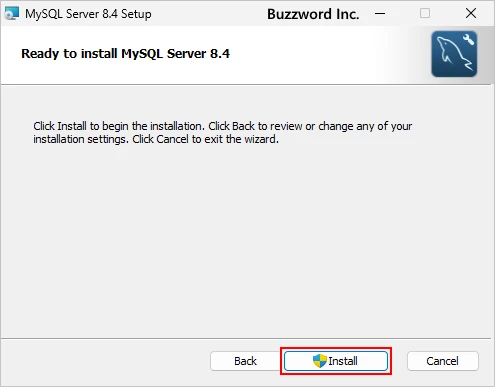Click the installation instructions paragraph
495x387 pixels.
coord(223,132)
